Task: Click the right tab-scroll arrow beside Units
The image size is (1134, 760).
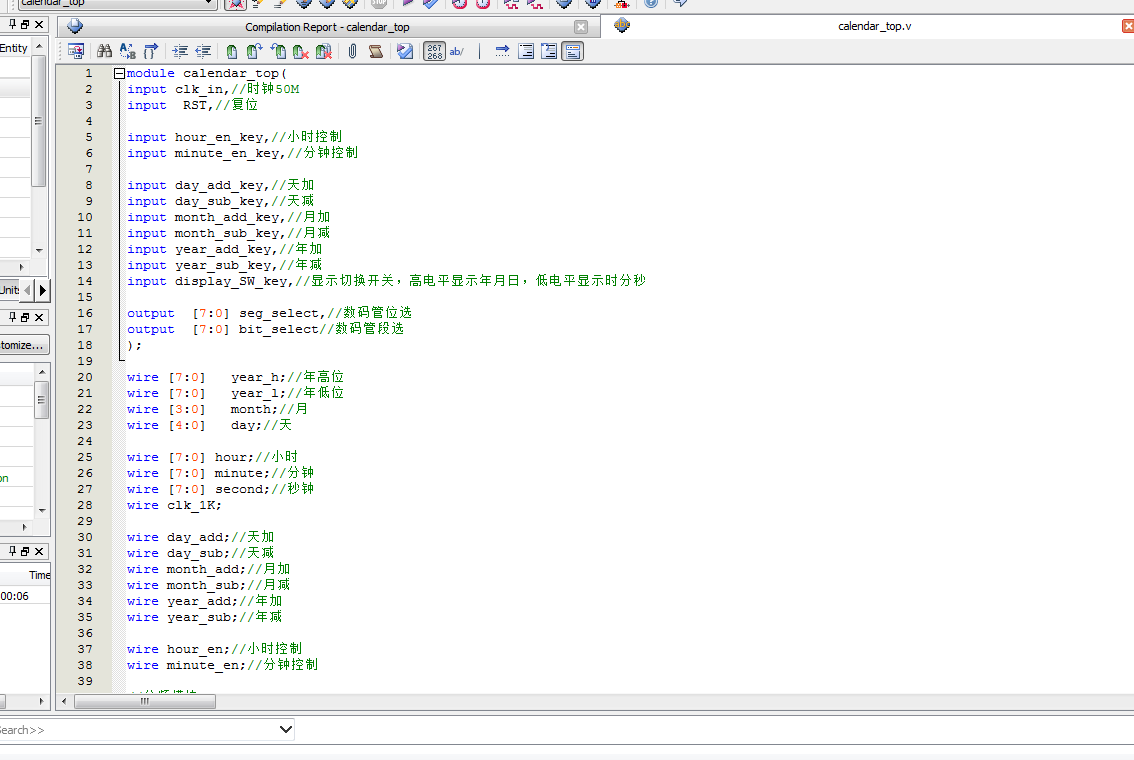Action: pyautogui.click(x=43, y=290)
